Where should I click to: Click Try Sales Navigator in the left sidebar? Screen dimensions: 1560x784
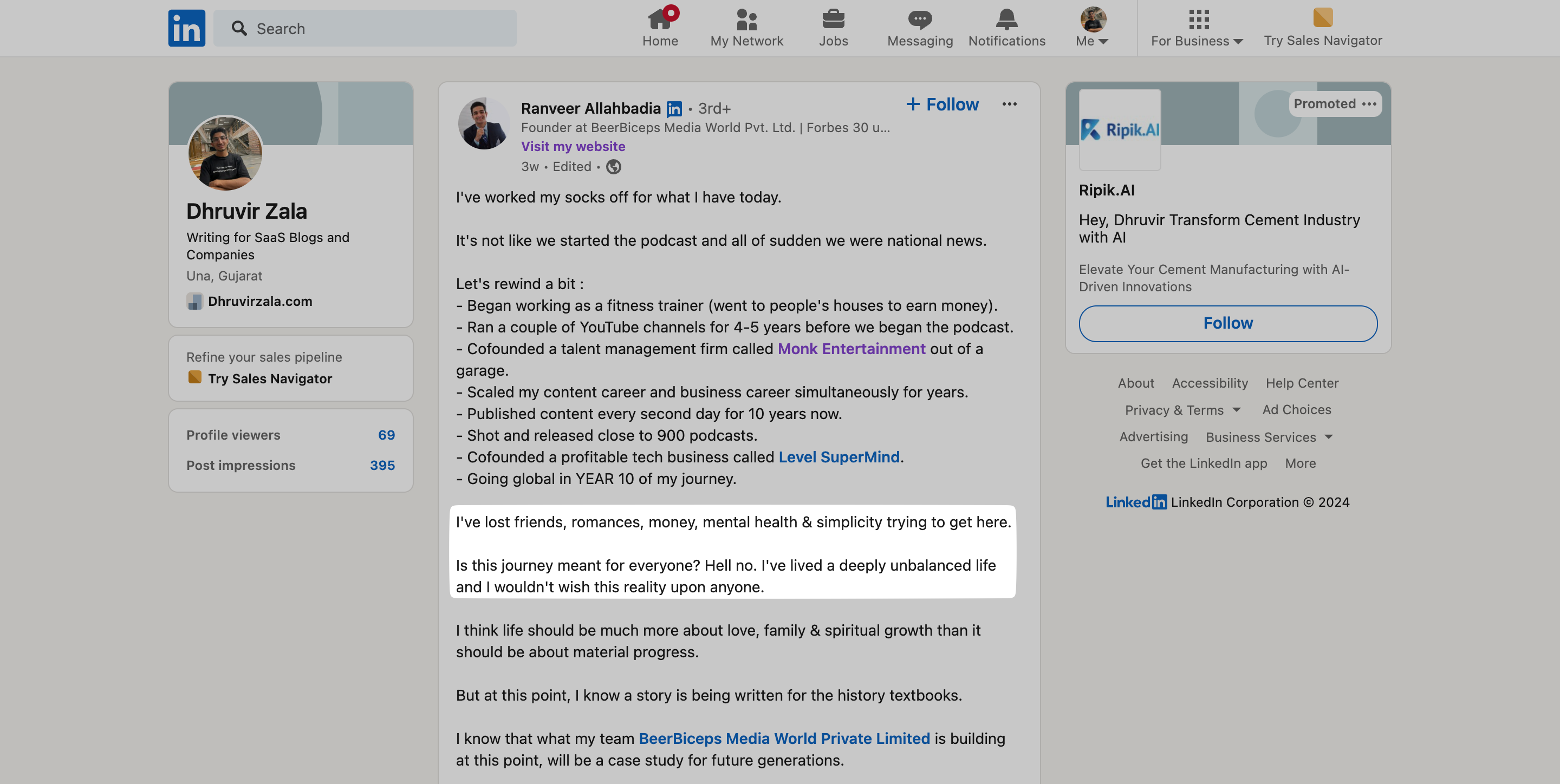[x=270, y=378]
